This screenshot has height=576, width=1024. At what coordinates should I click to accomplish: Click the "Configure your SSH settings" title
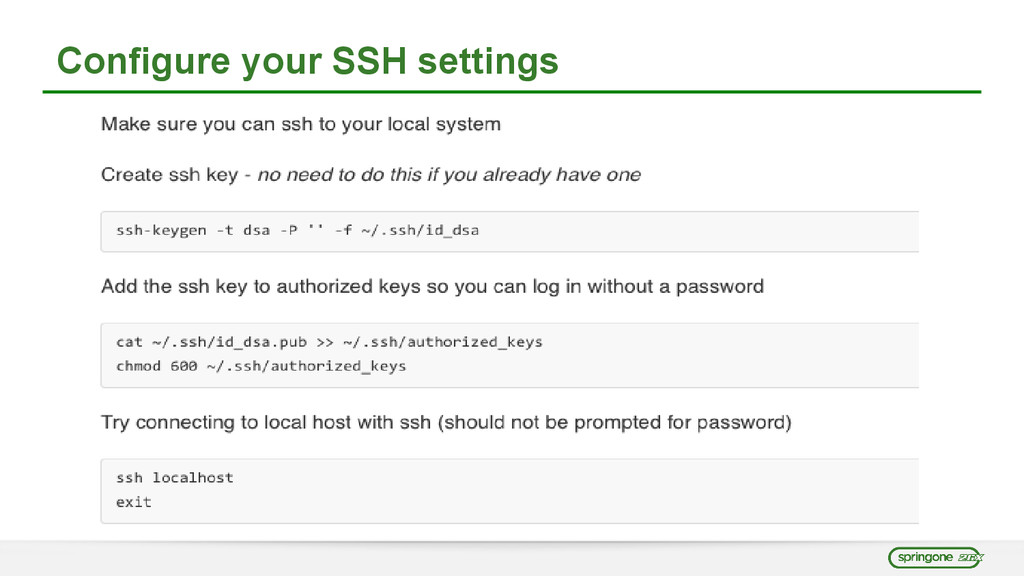click(307, 61)
